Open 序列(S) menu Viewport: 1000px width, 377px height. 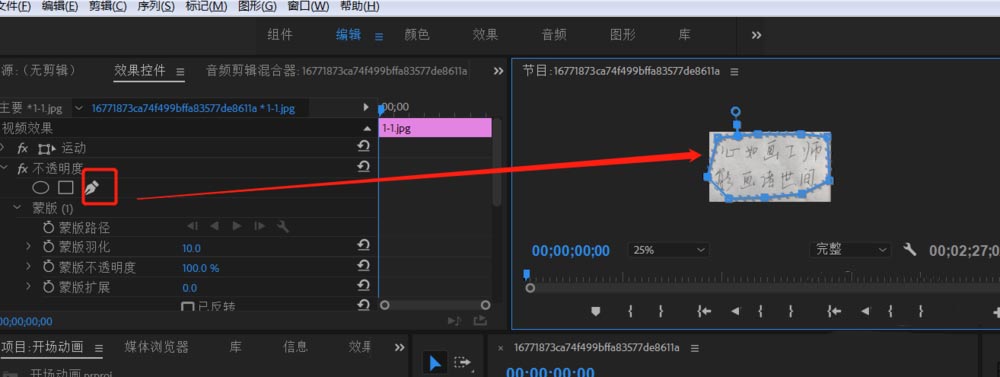click(x=156, y=6)
